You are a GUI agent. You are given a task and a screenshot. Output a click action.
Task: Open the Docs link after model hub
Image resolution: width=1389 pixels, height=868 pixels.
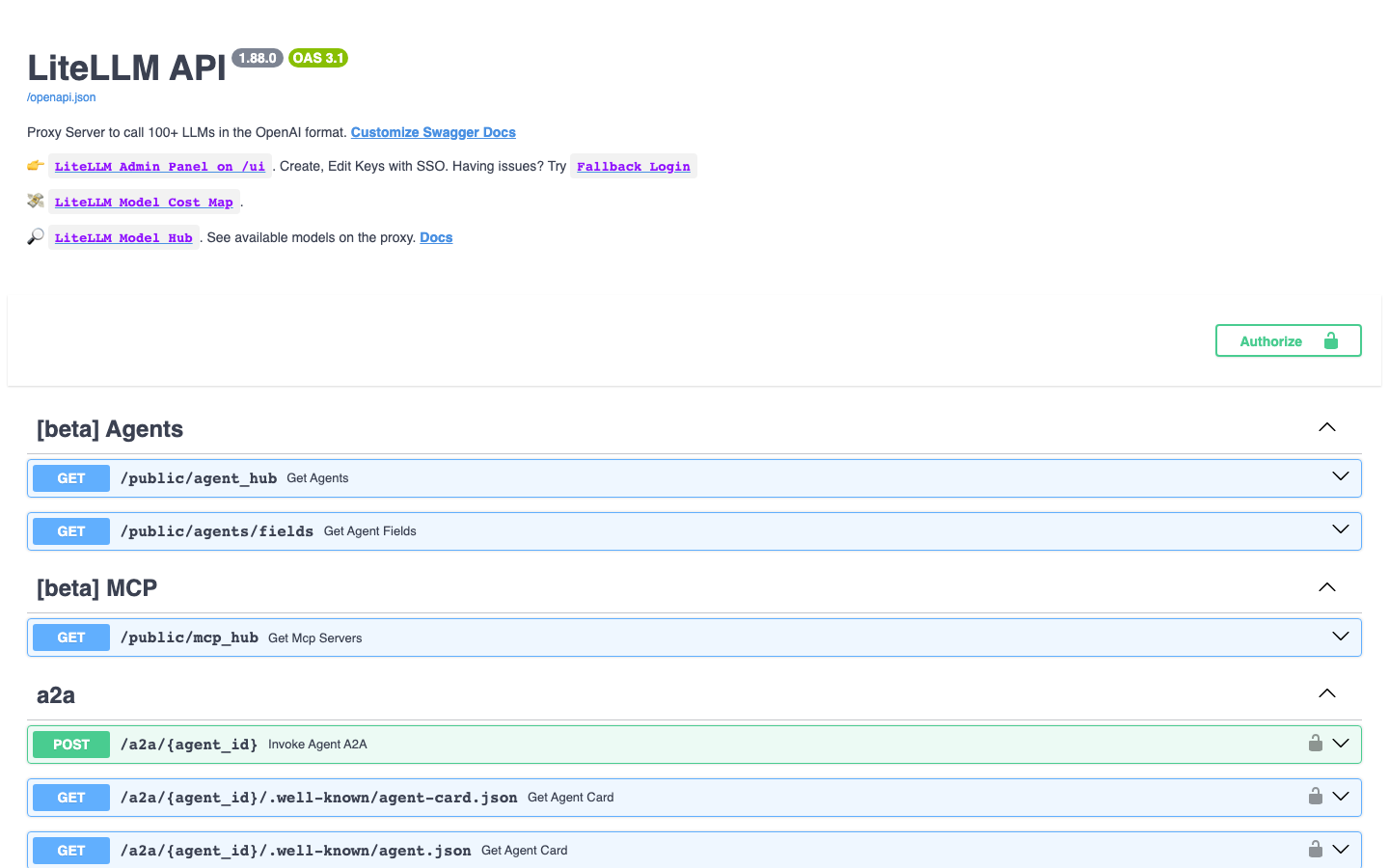point(436,237)
